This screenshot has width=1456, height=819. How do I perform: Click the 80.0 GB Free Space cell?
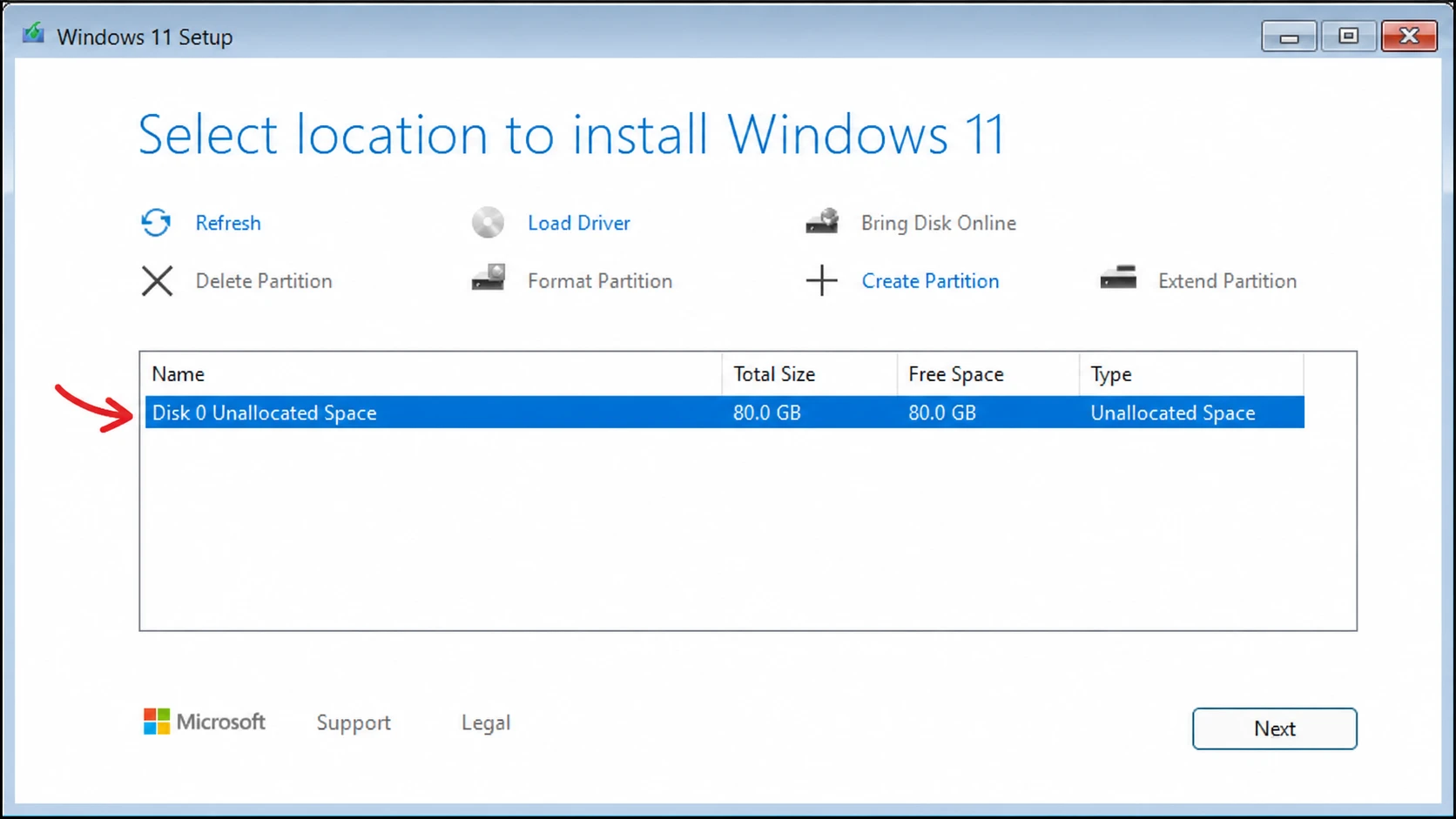point(942,413)
